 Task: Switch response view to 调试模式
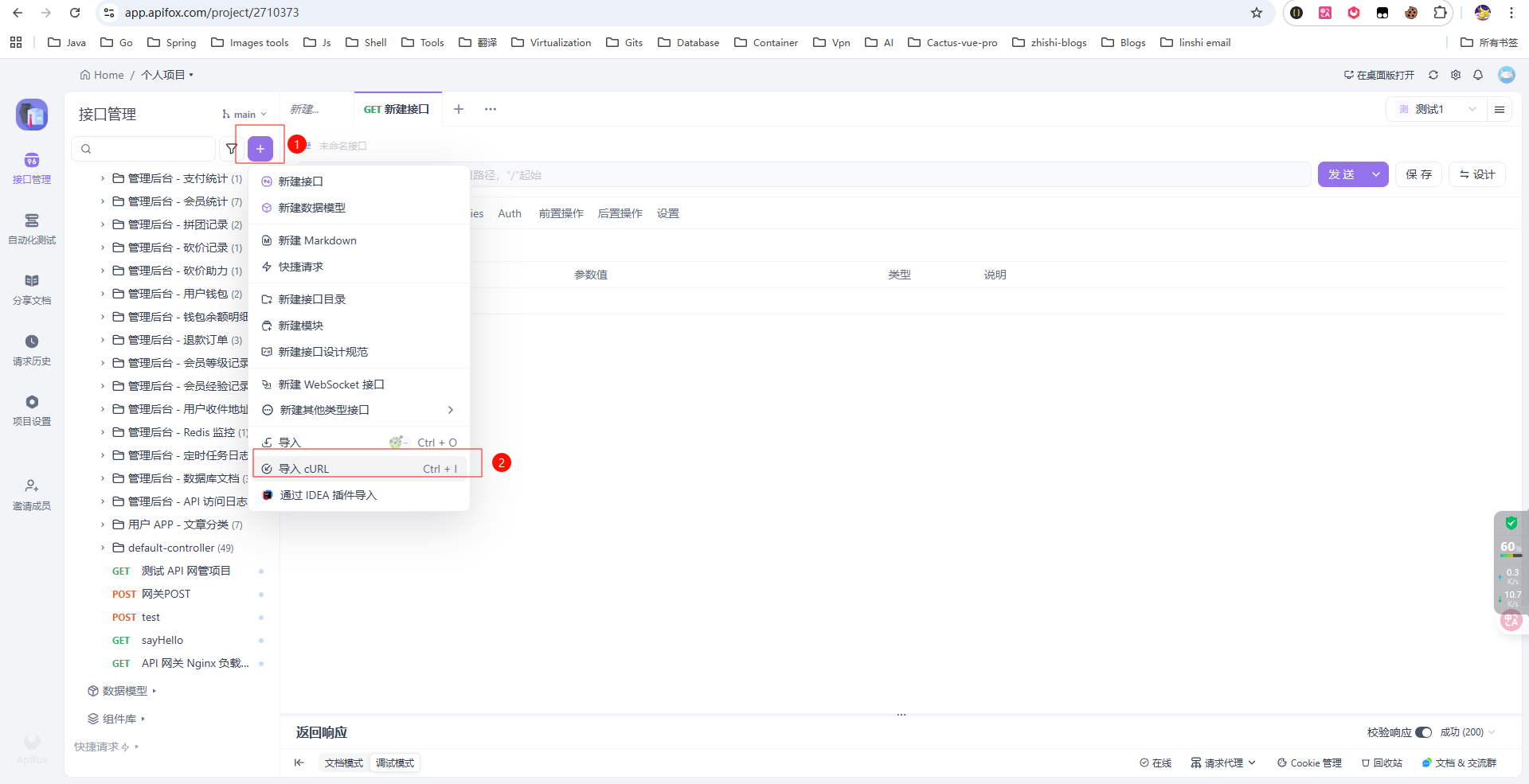[x=395, y=763]
